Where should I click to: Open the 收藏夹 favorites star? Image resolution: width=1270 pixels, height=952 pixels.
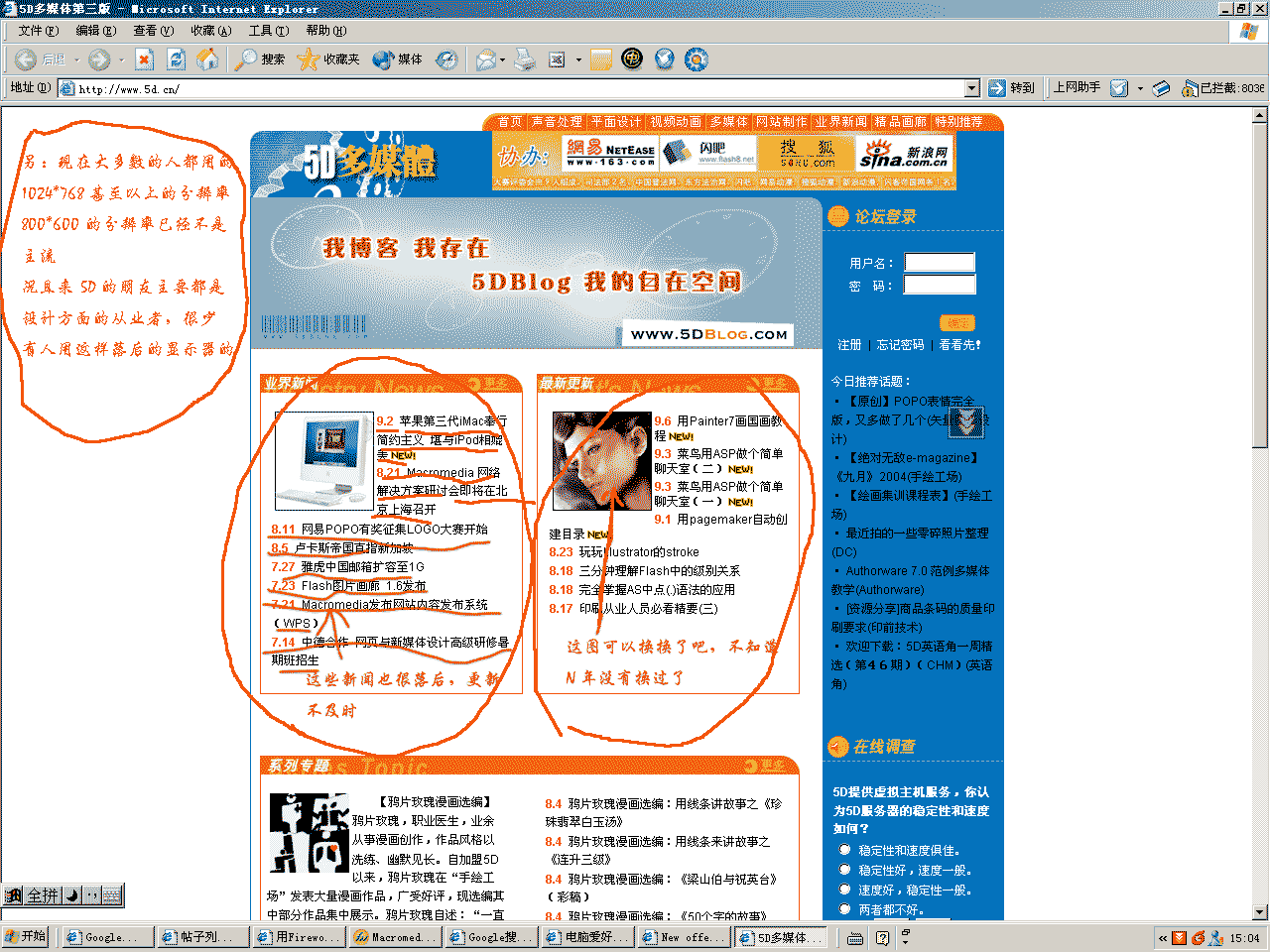point(328,59)
